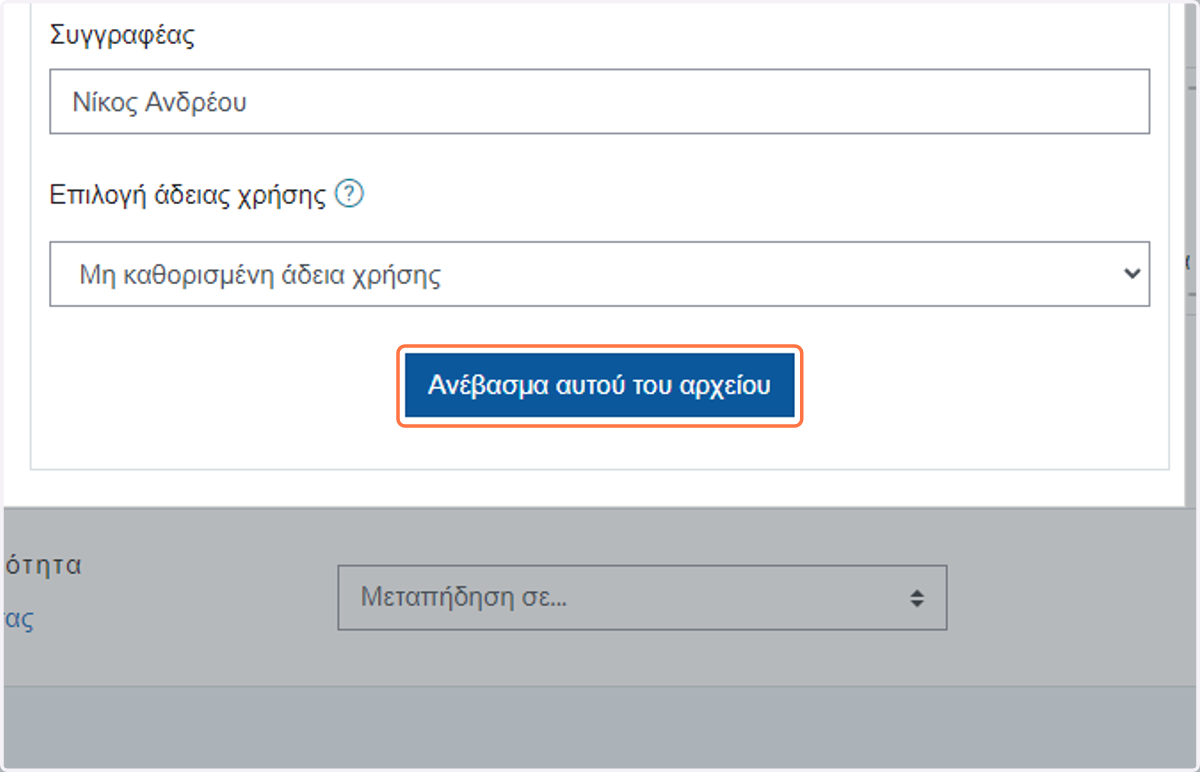The width and height of the screenshot is (1200, 772).
Task: Click the Επιλογή άδειας χρήσης label
Action: point(188,195)
